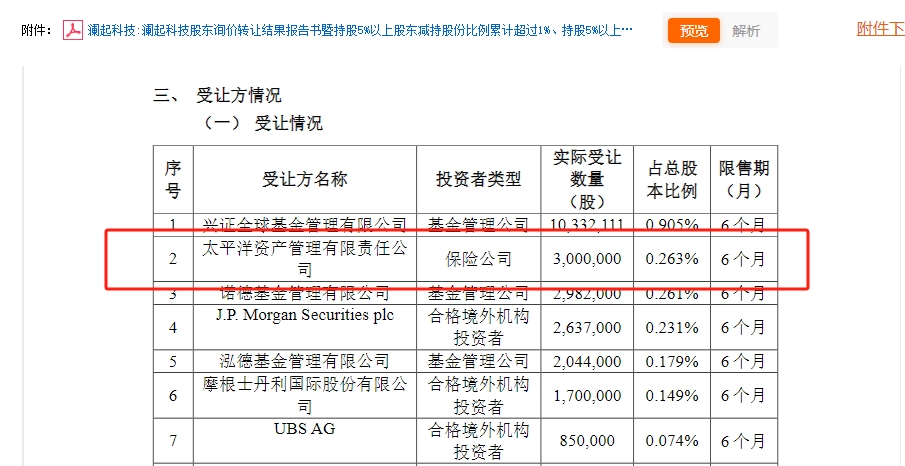Select J.P. Morgan Securities plc cell

coord(305,327)
